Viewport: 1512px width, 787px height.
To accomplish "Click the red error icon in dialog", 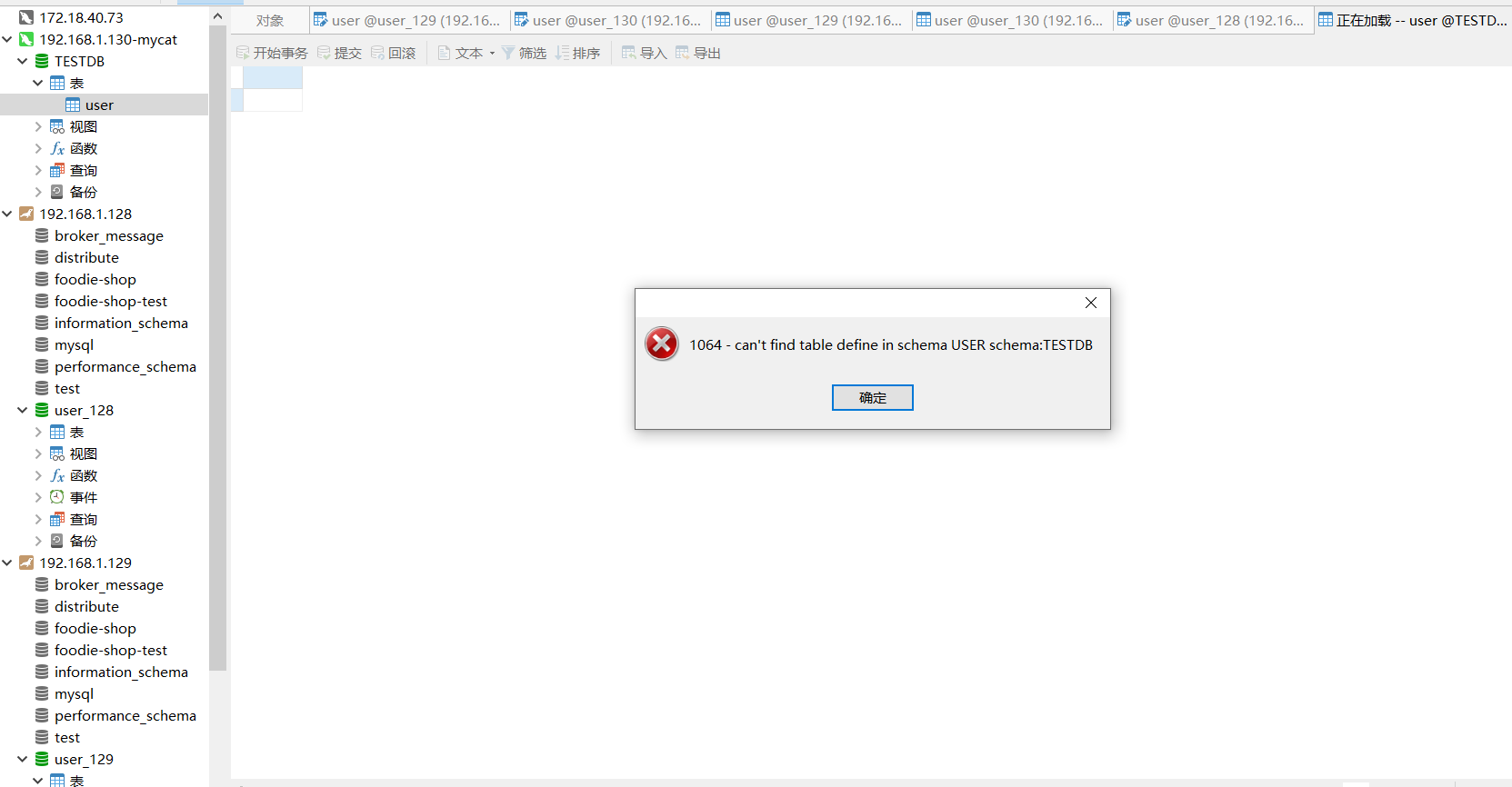I will (x=662, y=344).
